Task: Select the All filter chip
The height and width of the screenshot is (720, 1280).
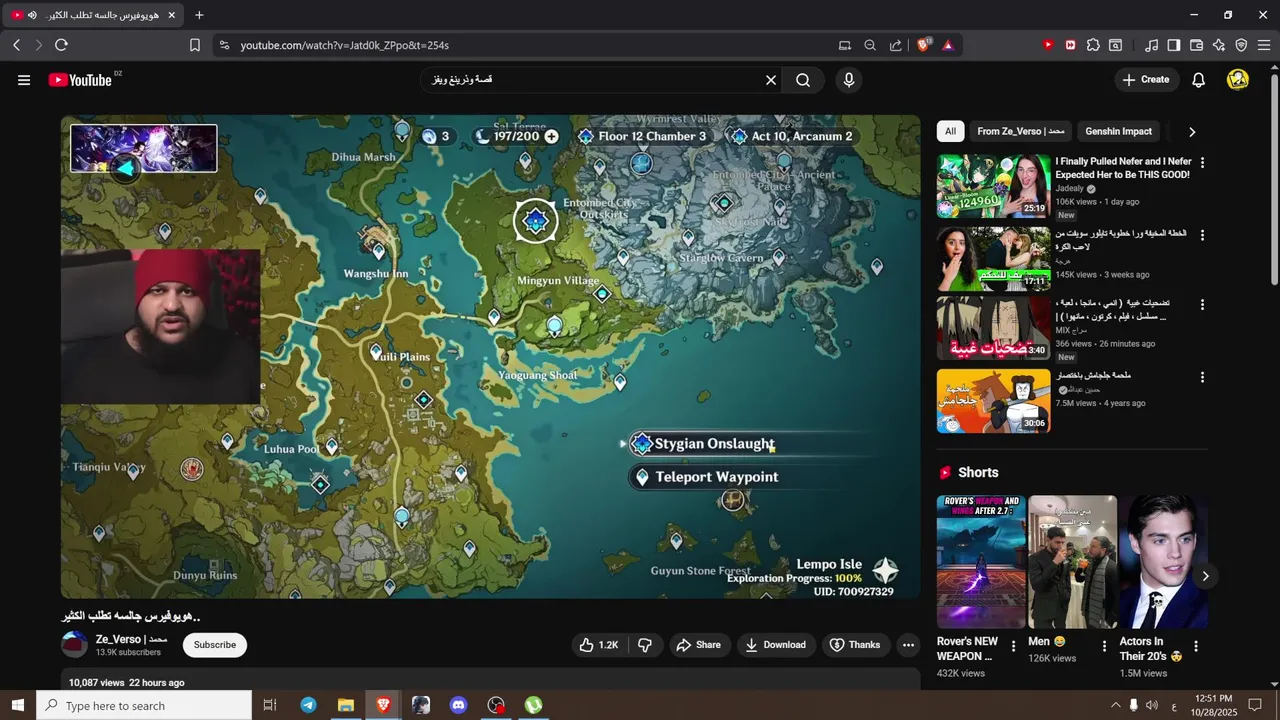Action: (x=950, y=131)
